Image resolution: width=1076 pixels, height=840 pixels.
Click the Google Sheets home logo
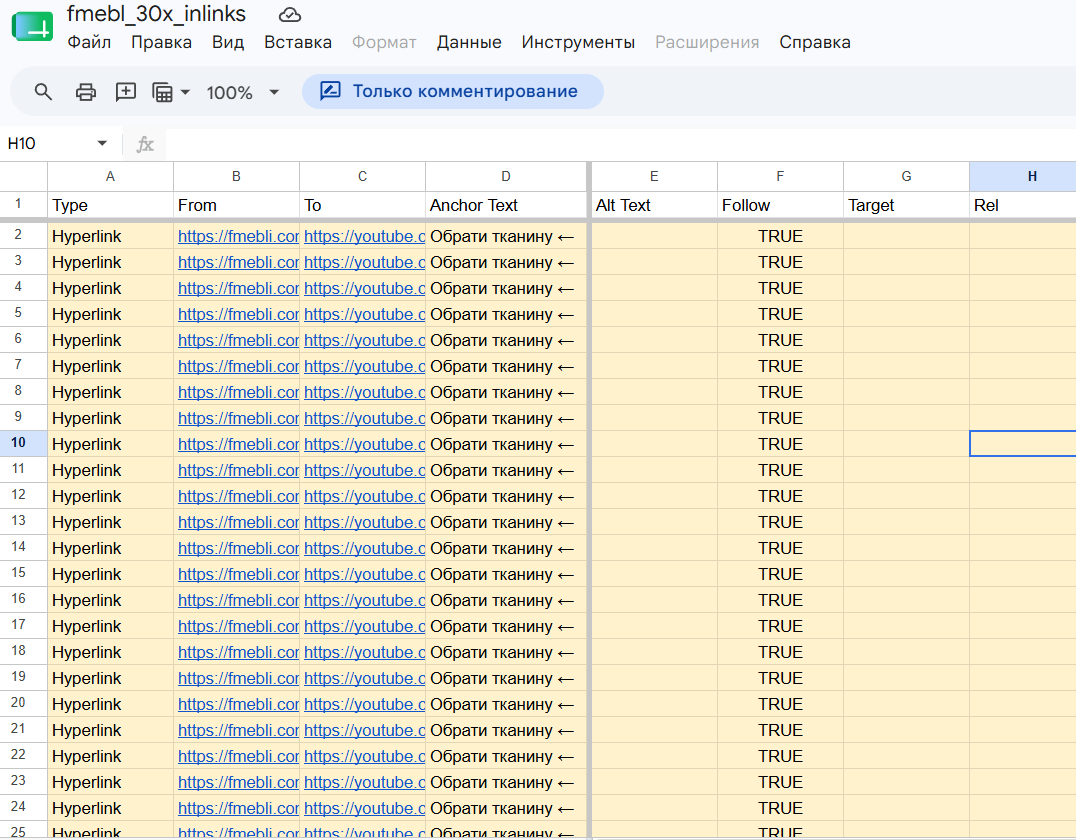tap(32, 27)
